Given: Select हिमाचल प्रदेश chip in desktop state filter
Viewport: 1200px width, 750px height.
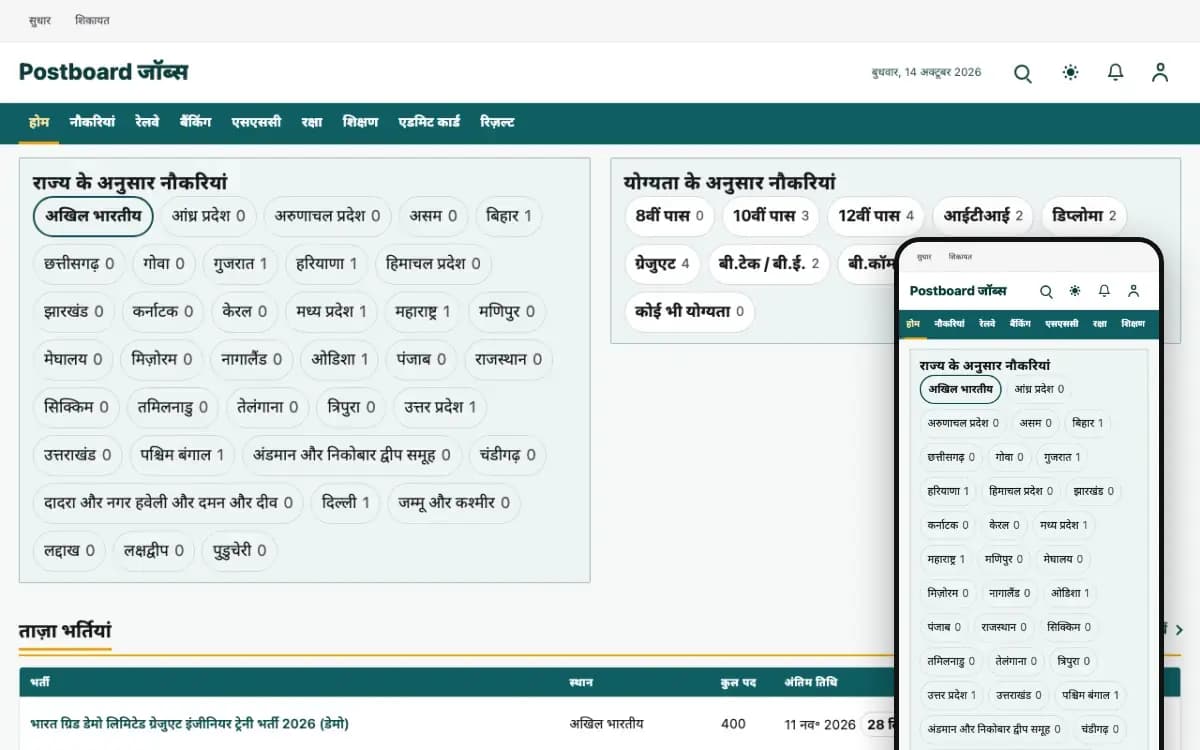Looking at the screenshot, I should (x=433, y=264).
